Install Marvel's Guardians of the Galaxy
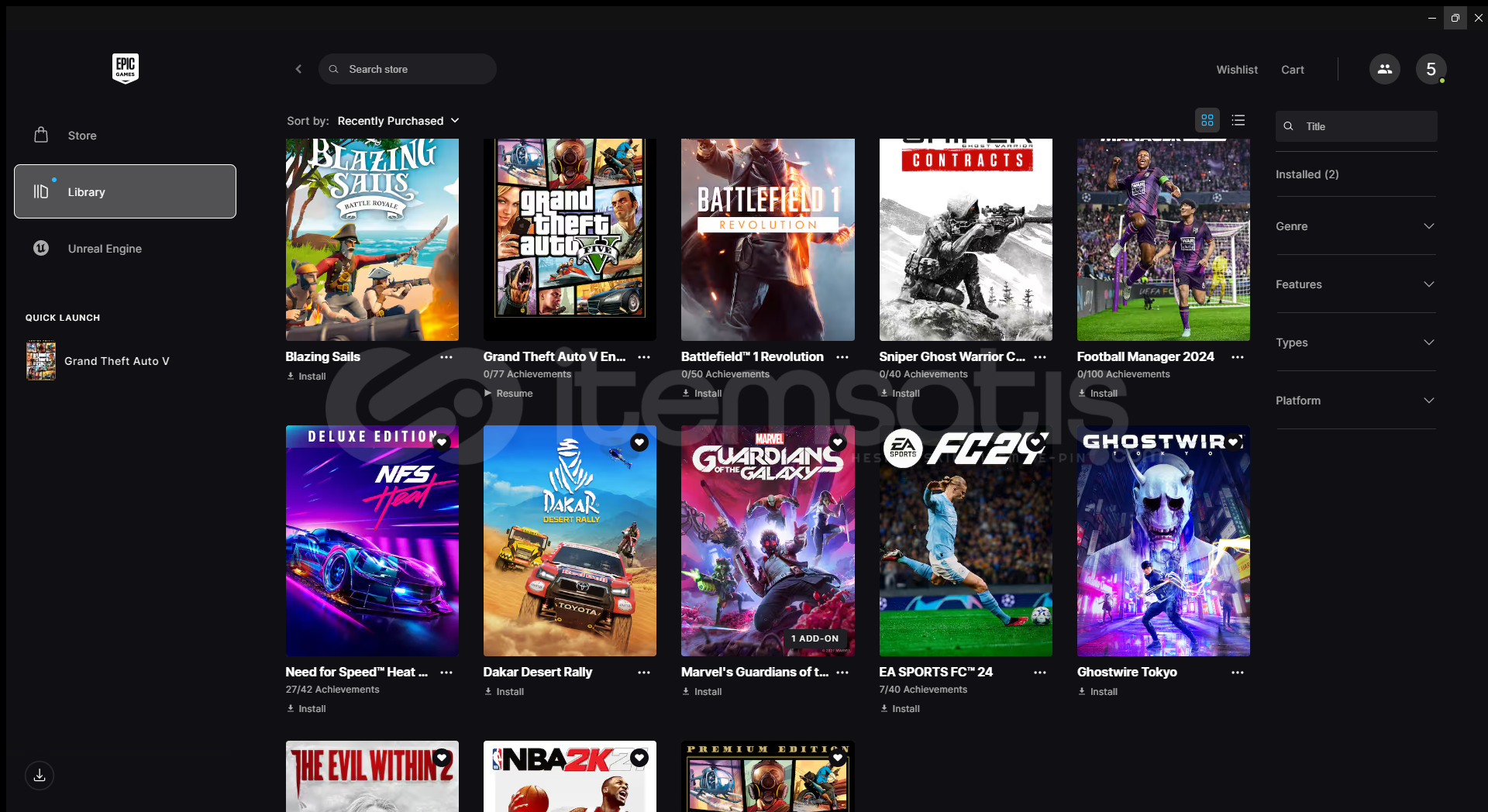 pyautogui.click(x=702, y=692)
